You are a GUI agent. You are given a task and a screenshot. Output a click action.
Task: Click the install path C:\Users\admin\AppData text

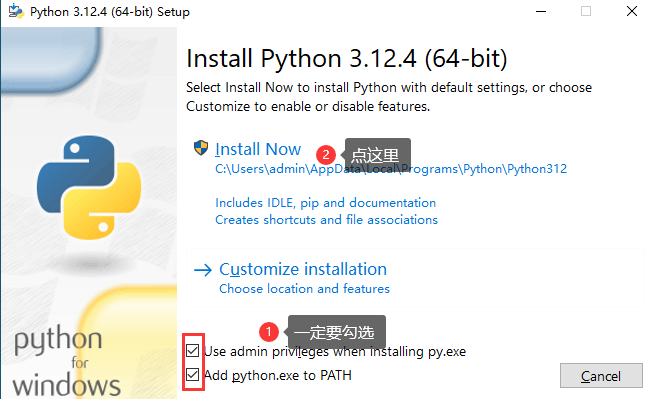[x=391, y=169]
